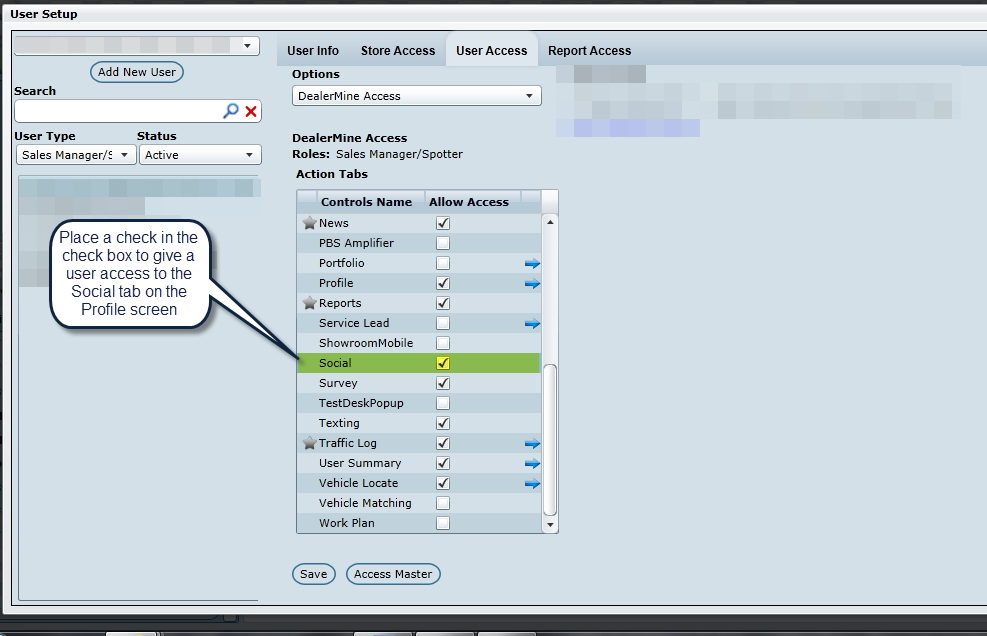Switch to the Store Access tab
This screenshot has width=987, height=636.
tap(398, 51)
